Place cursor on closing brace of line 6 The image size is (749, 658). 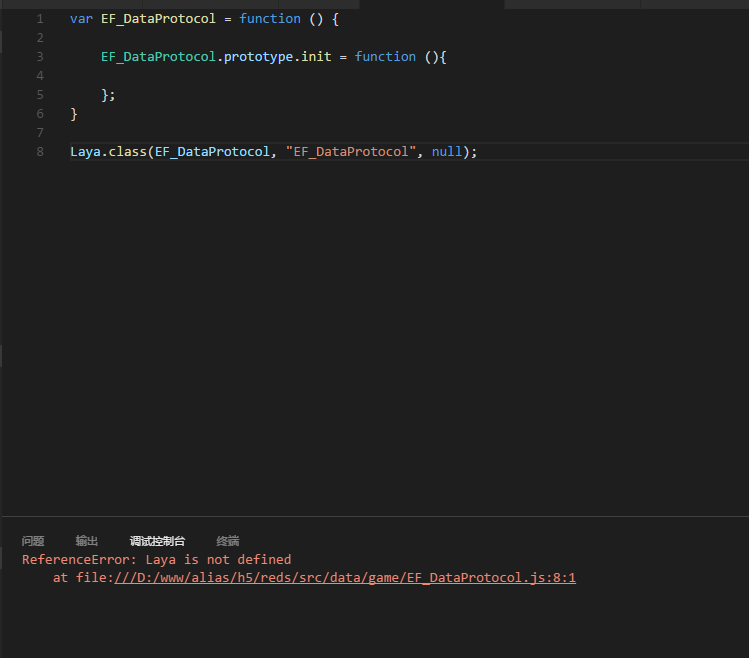pyautogui.click(x=74, y=114)
